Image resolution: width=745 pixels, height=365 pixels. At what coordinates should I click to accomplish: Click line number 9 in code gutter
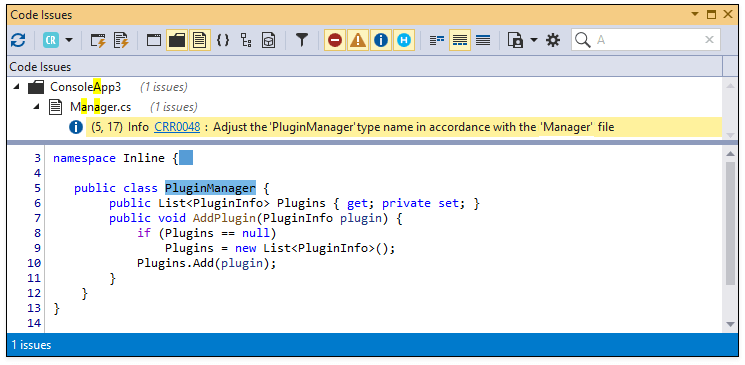[37, 248]
